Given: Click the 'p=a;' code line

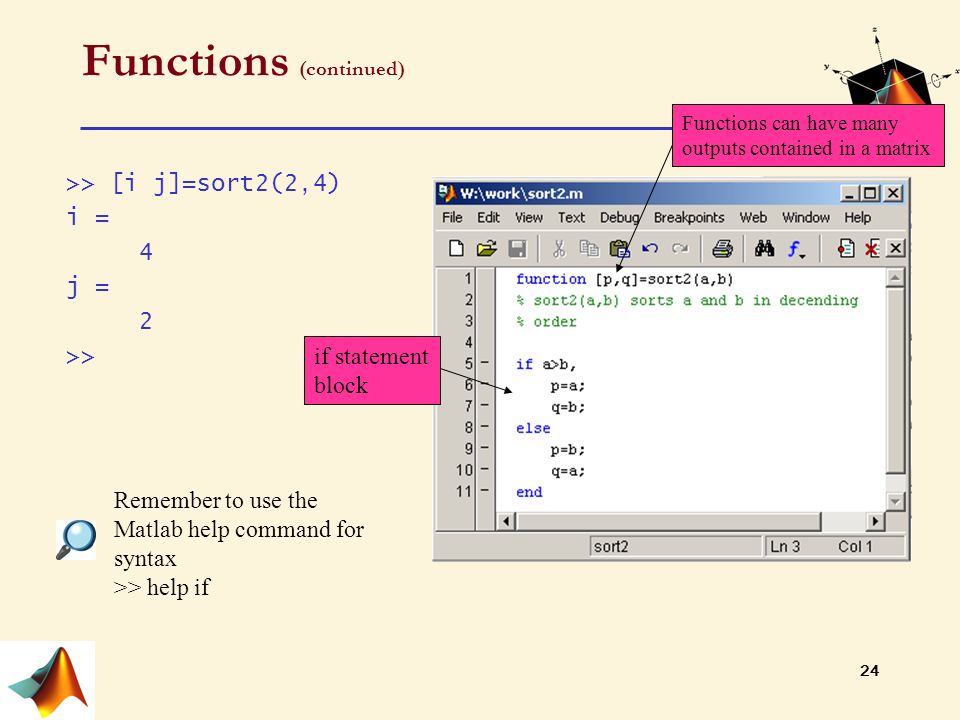Looking at the screenshot, I should coord(568,386).
